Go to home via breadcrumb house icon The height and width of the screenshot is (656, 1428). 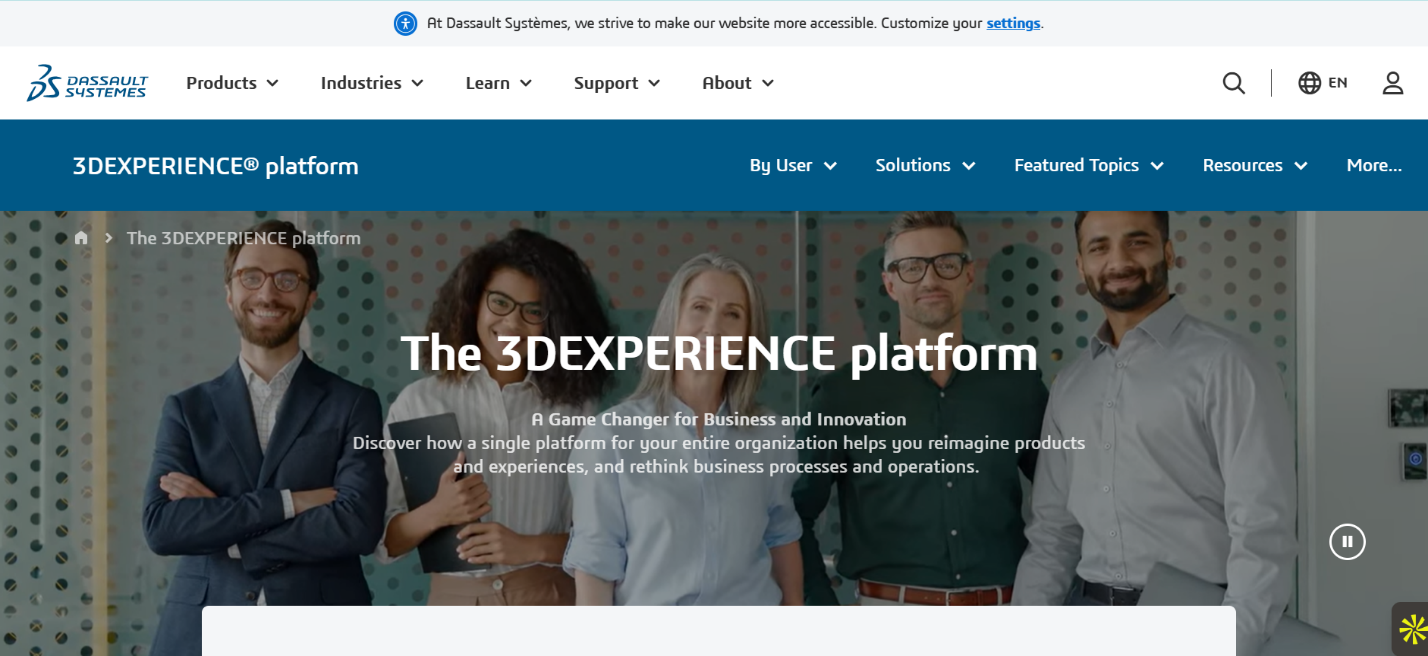pos(81,238)
